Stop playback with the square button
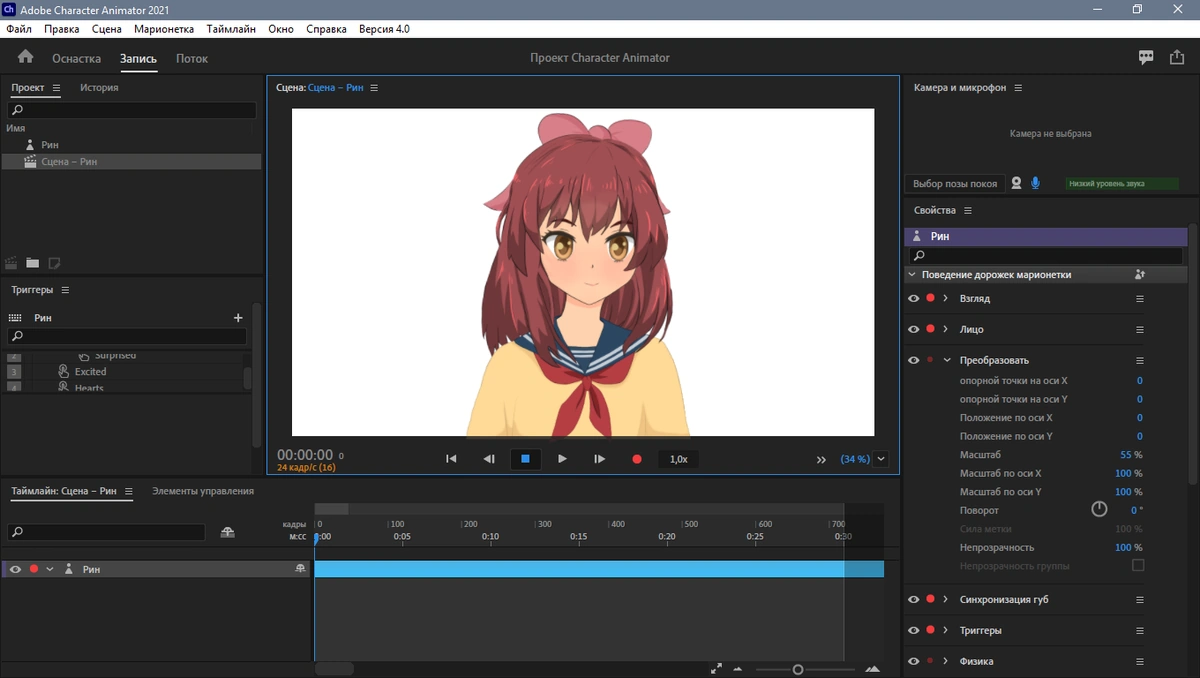 coord(525,459)
